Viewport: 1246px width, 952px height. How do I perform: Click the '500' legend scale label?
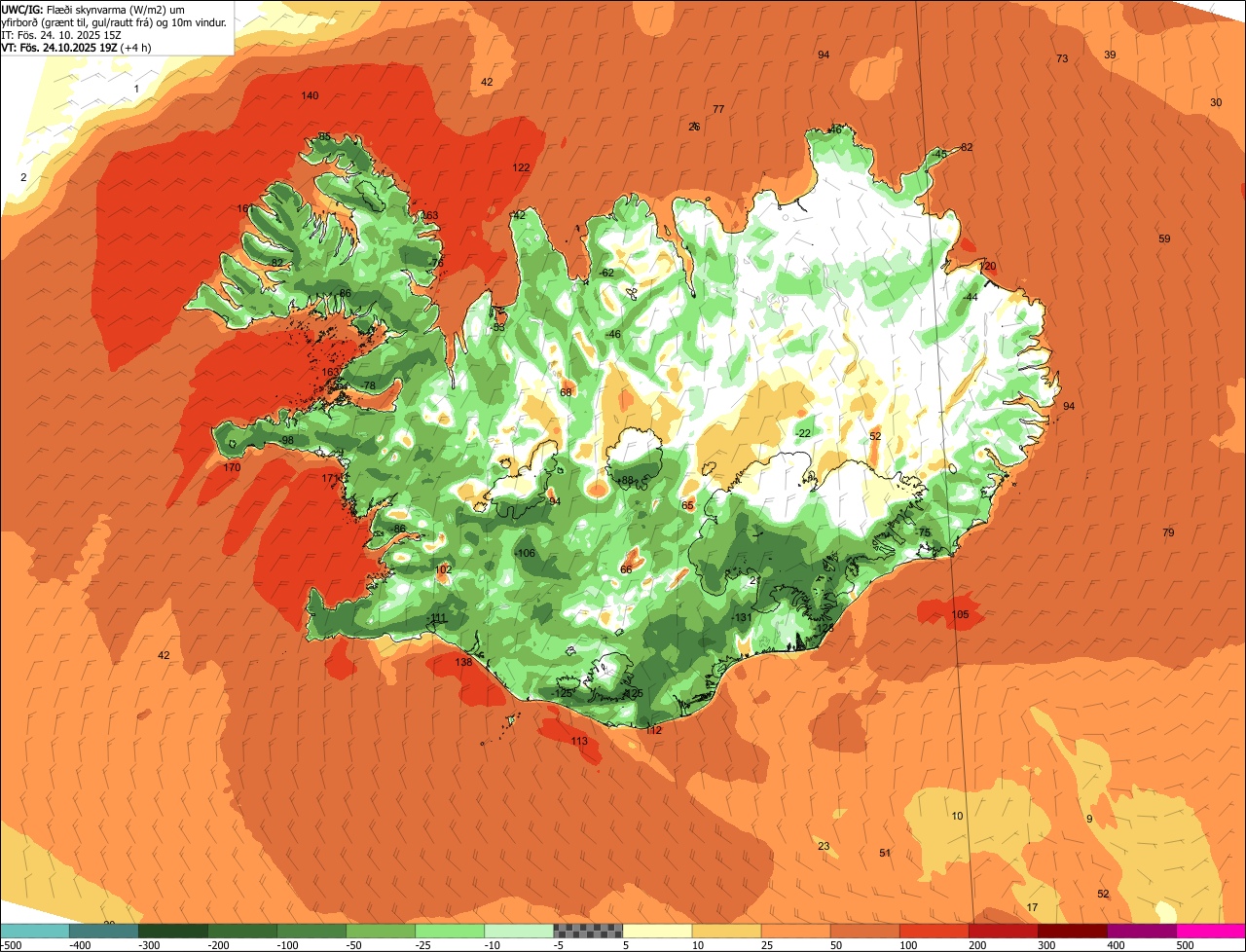[1184, 945]
